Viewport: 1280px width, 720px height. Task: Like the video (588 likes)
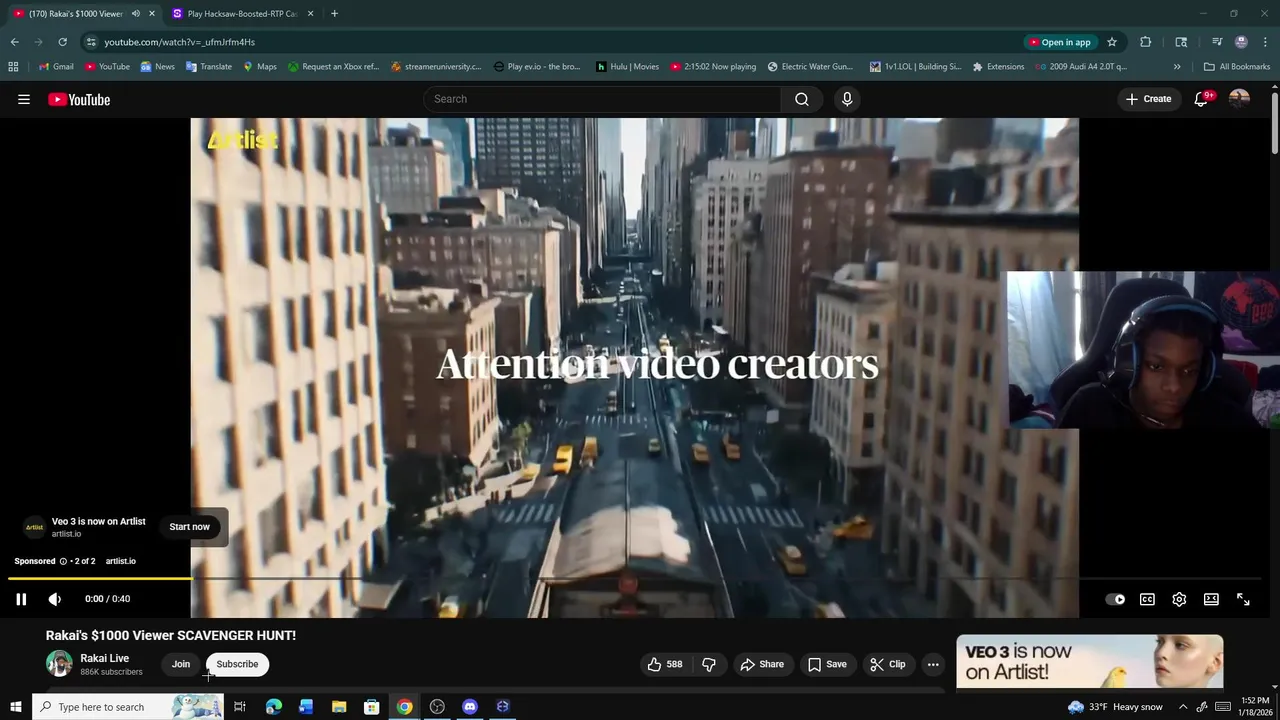pyautogui.click(x=665, y=664)
